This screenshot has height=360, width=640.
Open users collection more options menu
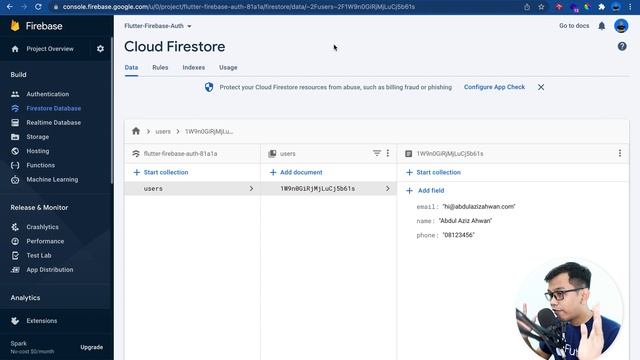(x=388, y=153)
